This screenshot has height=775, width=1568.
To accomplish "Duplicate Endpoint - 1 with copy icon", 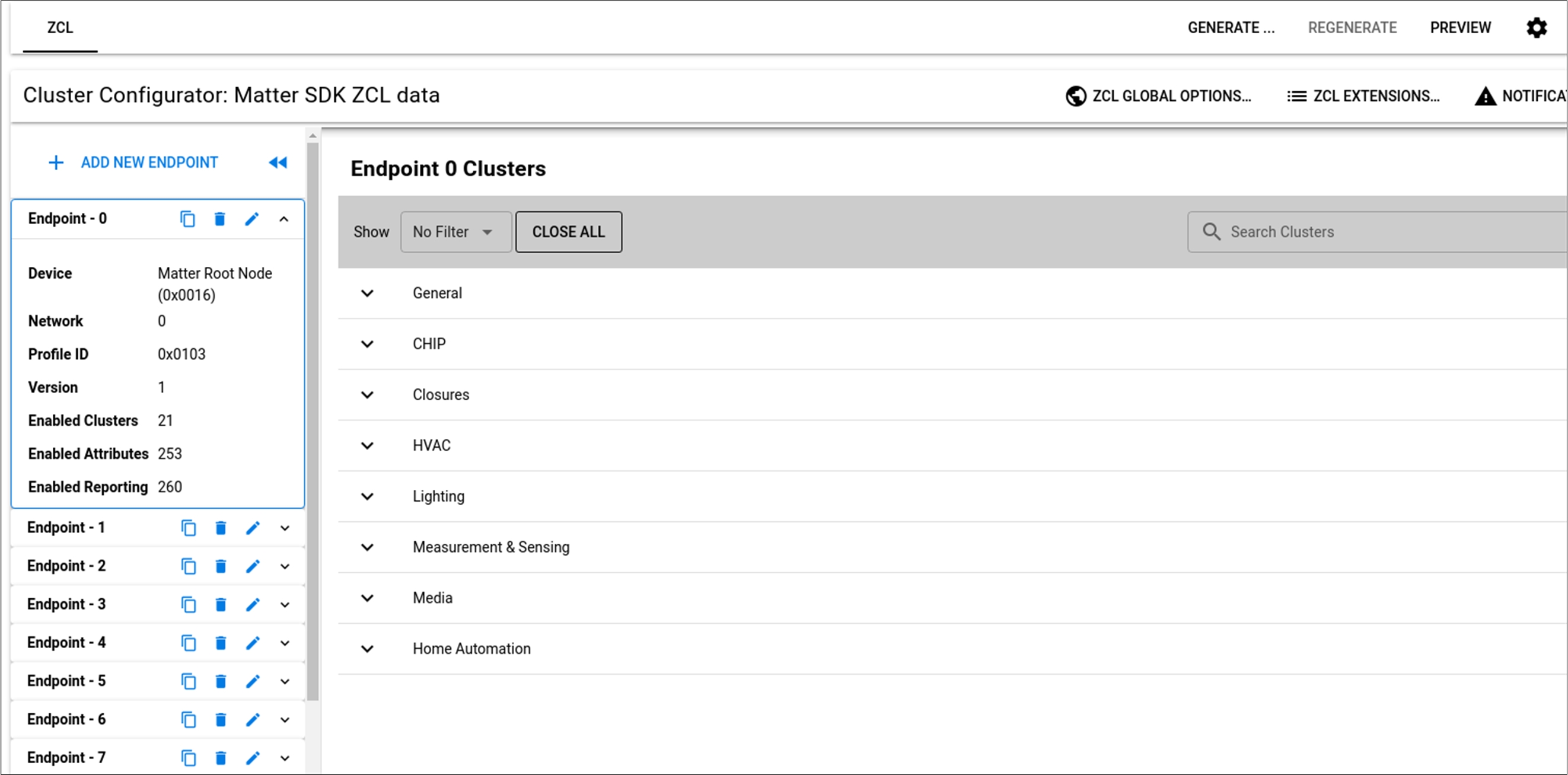I will tap(189, 528).
